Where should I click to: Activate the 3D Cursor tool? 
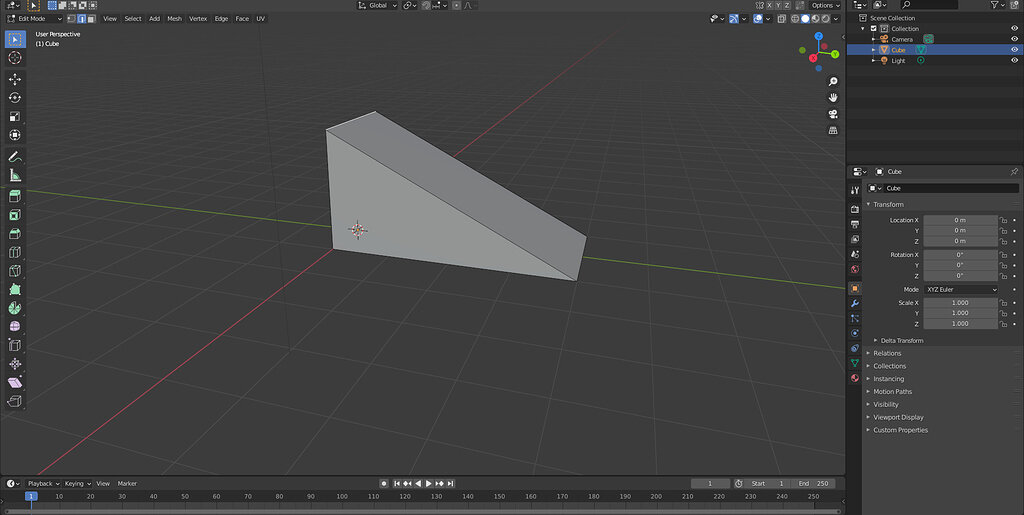pyautogui.click(x=15, y=58)
